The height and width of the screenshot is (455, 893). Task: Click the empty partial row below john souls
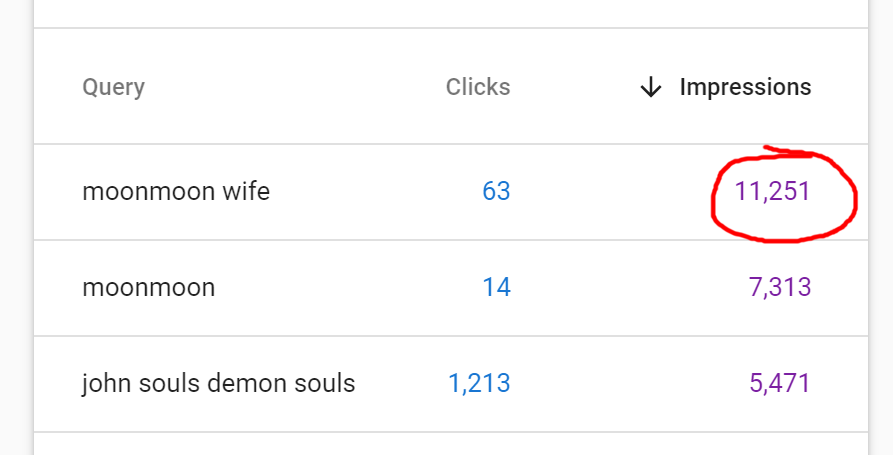[x=451, y=444]
